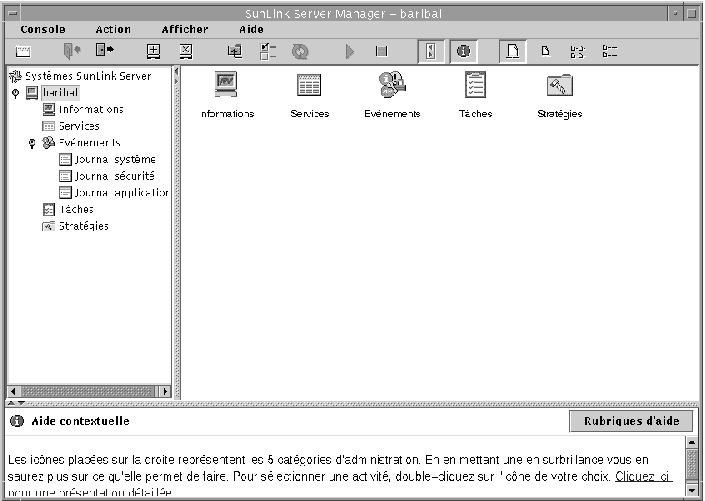The width and height of the screenshot is (705, 501).
Task: Click the blank window icon in the toolbar
Action: click(x=23, y=51)
